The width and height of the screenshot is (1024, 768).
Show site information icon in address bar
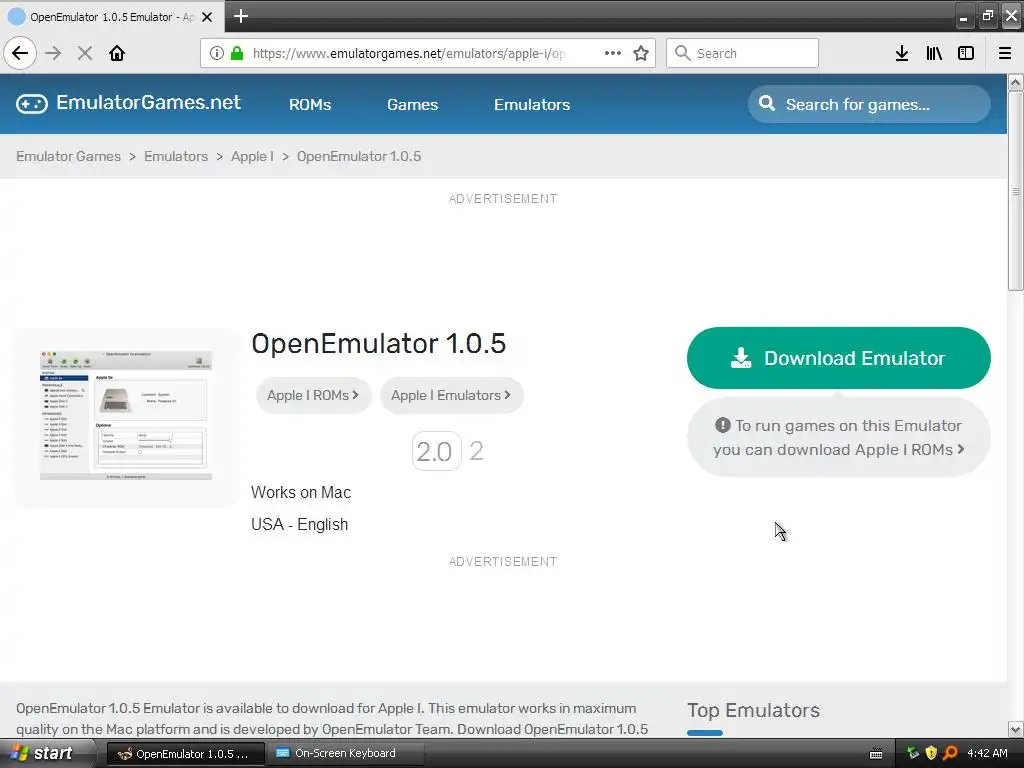click(x=216, y=53)
